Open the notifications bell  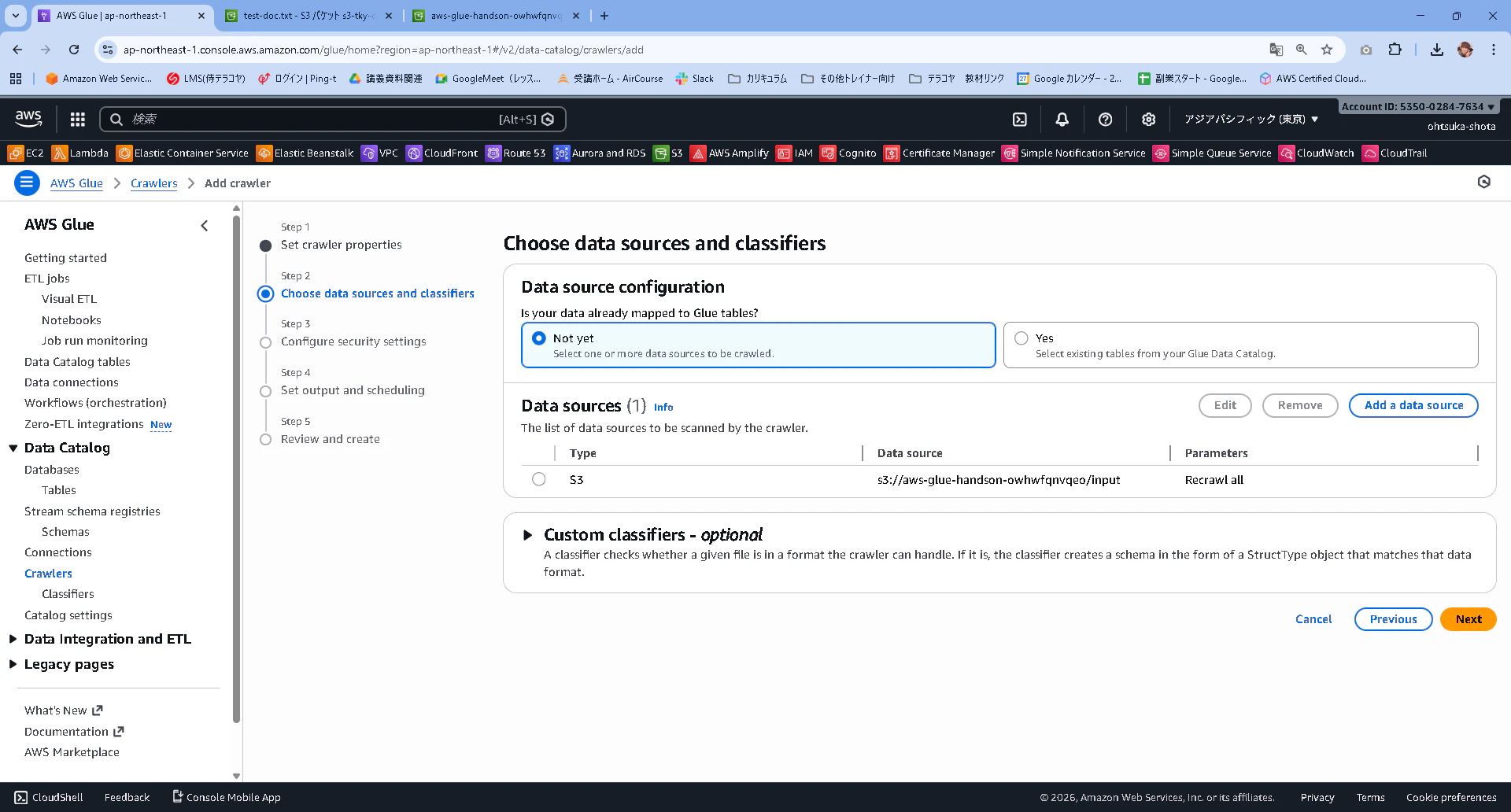pyautogui.click(x=1062, y=119)
